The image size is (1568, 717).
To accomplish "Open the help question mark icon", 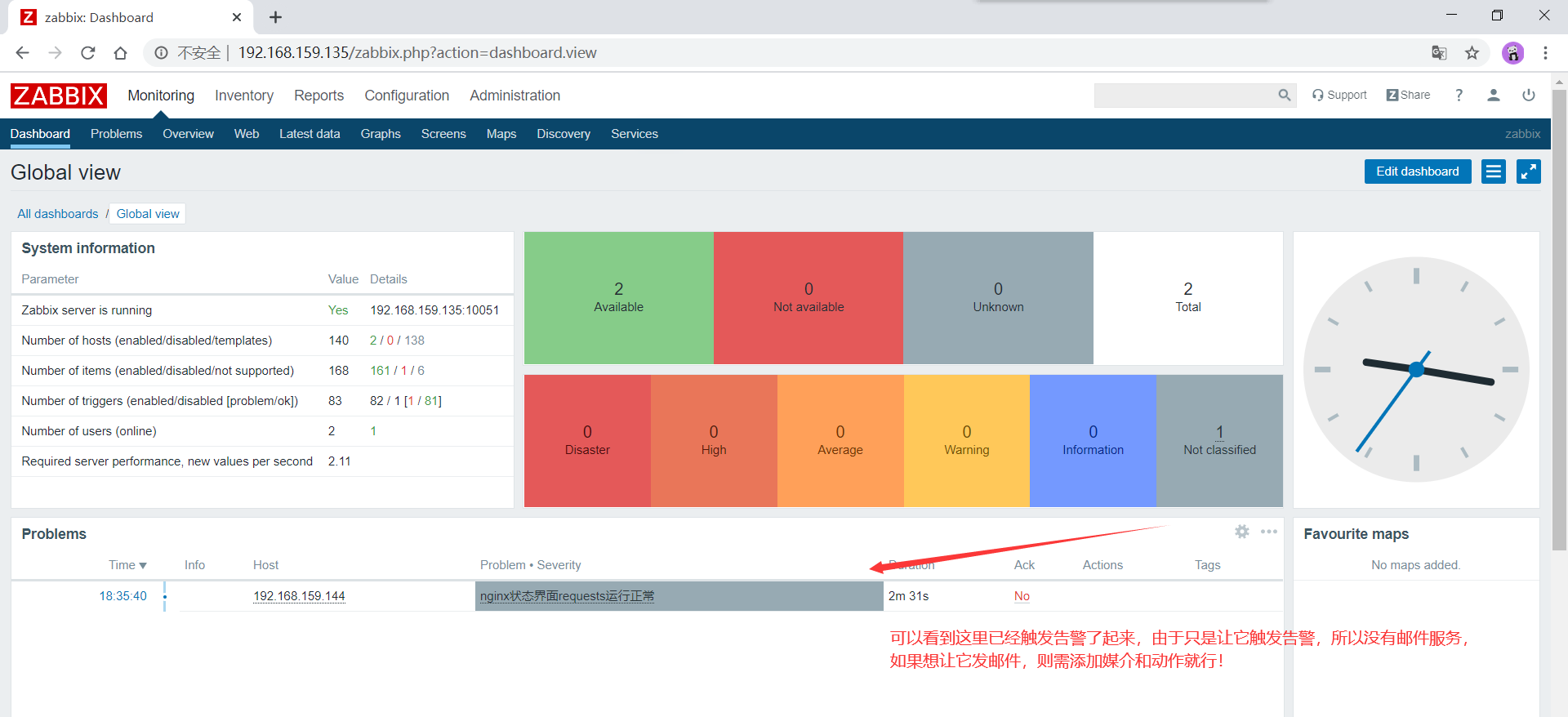I will tap(1459, 96).
